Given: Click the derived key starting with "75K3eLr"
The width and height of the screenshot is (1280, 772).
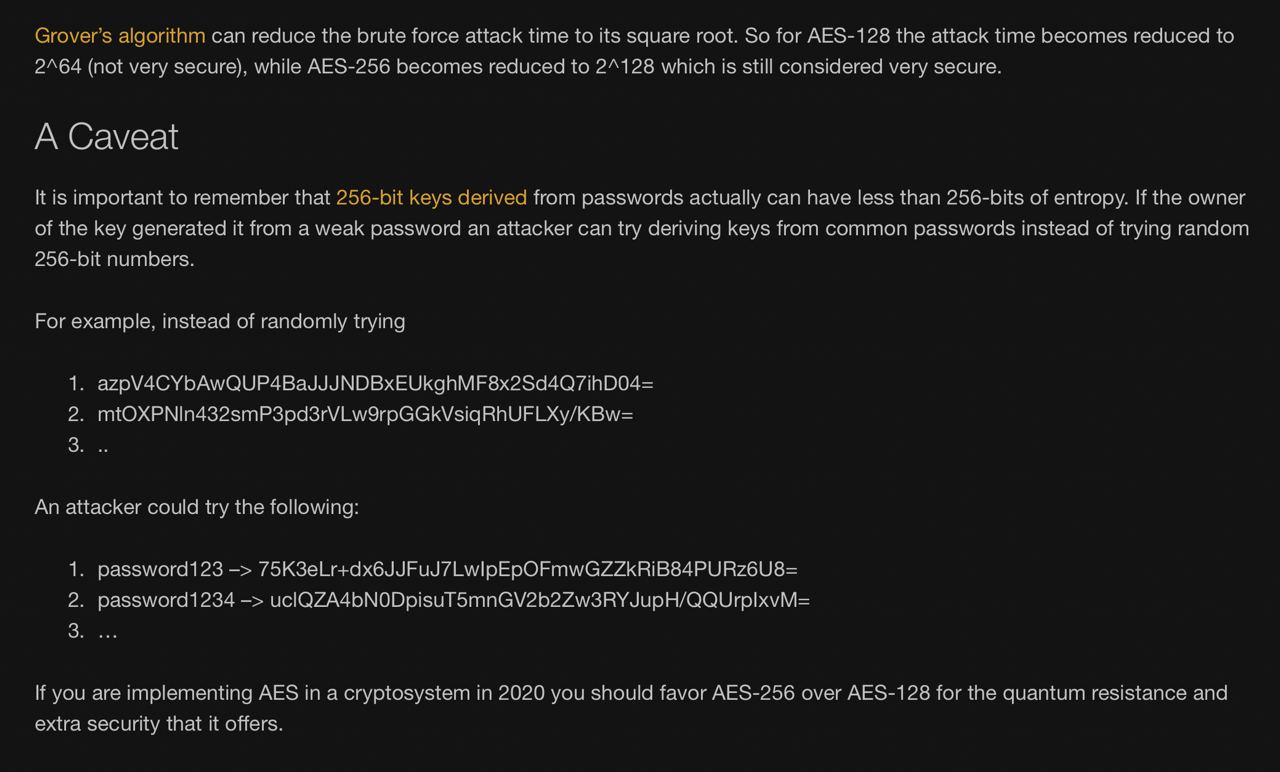Looking at the screenshot, I should click(x=528, y=570).
